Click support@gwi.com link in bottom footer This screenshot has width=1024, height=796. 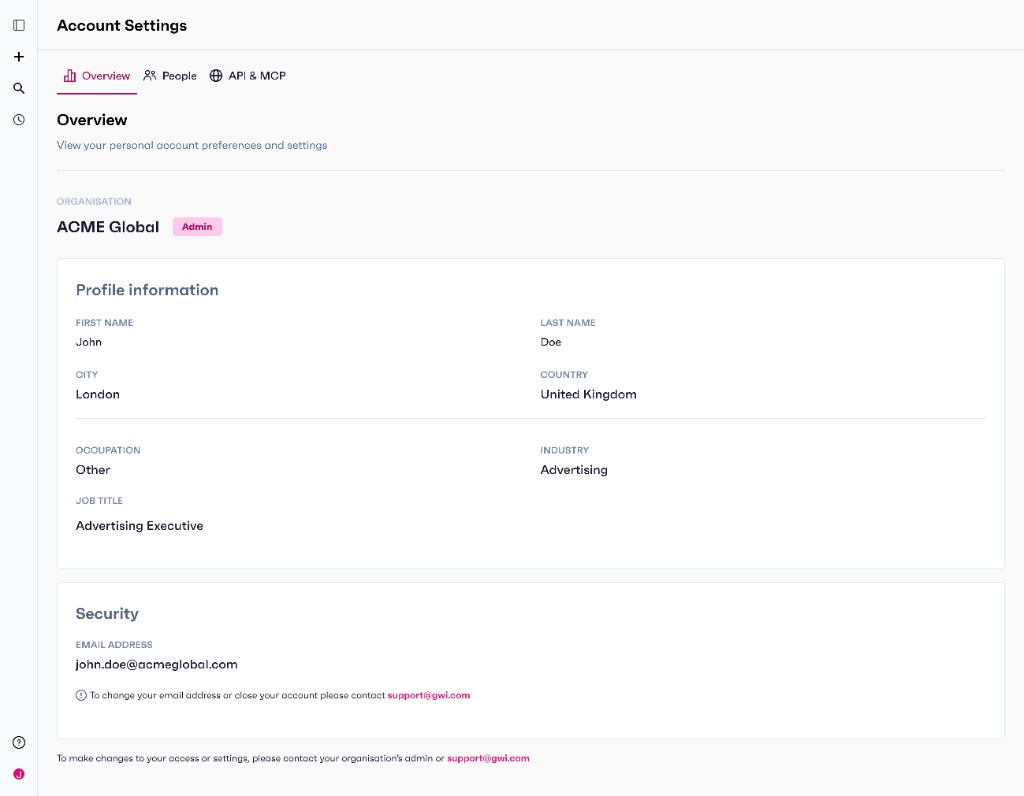(x=488, y=758)
